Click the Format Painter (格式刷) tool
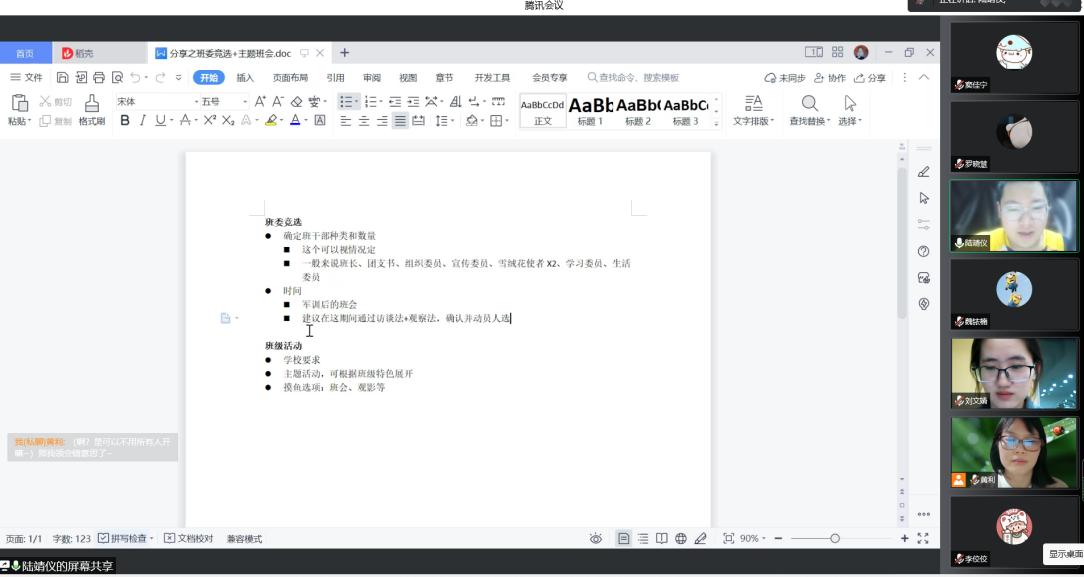This screenshot has width=1084, height=577. tap(92, 108)
